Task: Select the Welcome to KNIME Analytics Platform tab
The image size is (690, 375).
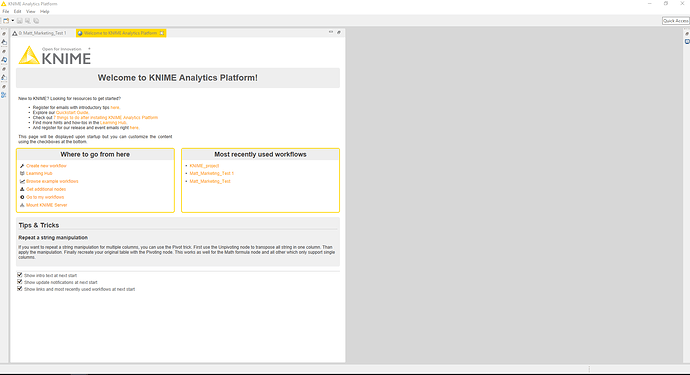Action: tap(120, 33)
